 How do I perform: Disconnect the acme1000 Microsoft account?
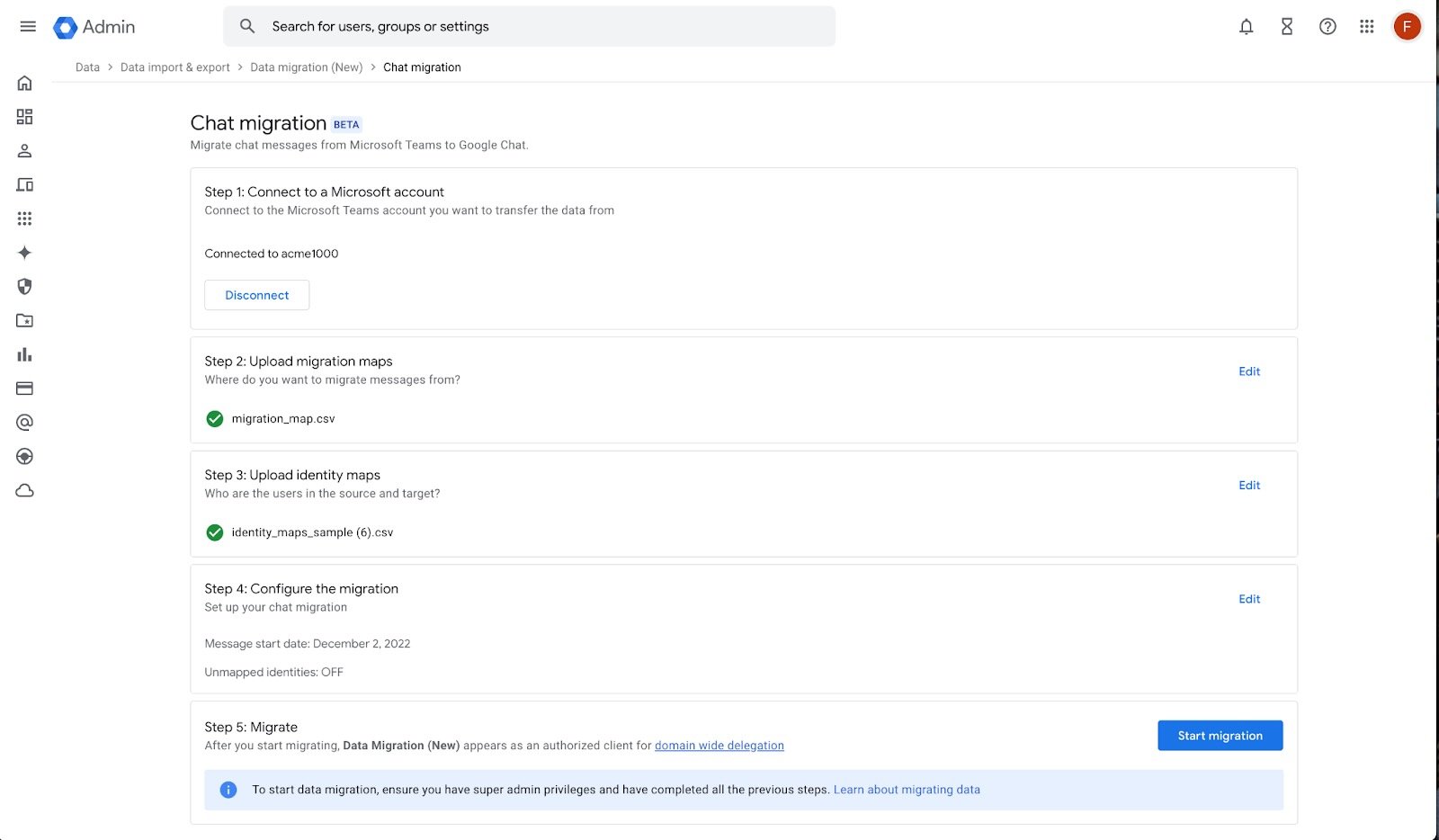click(x=256, y=294)
